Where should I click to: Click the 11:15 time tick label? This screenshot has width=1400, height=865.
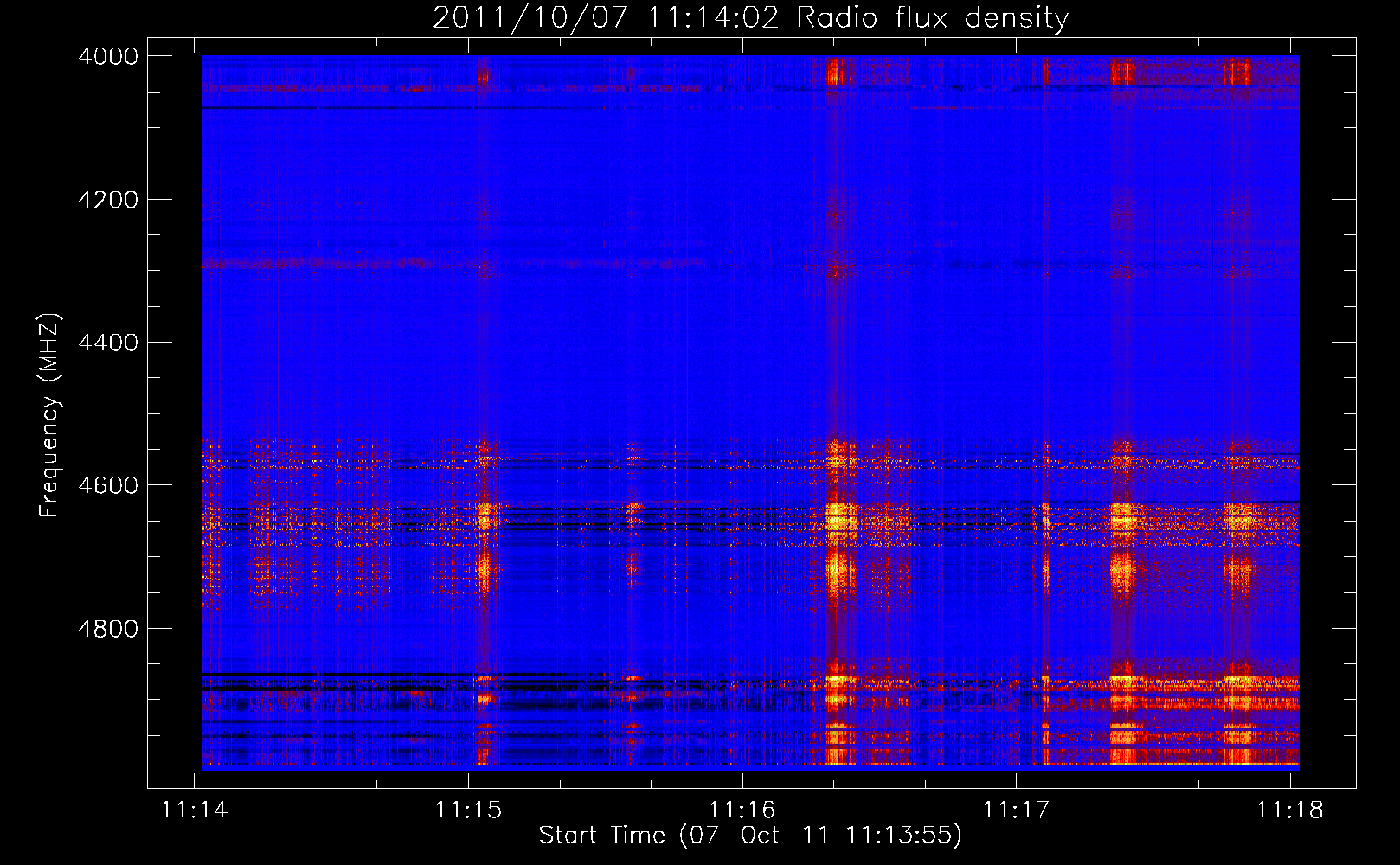click(468, 811)
